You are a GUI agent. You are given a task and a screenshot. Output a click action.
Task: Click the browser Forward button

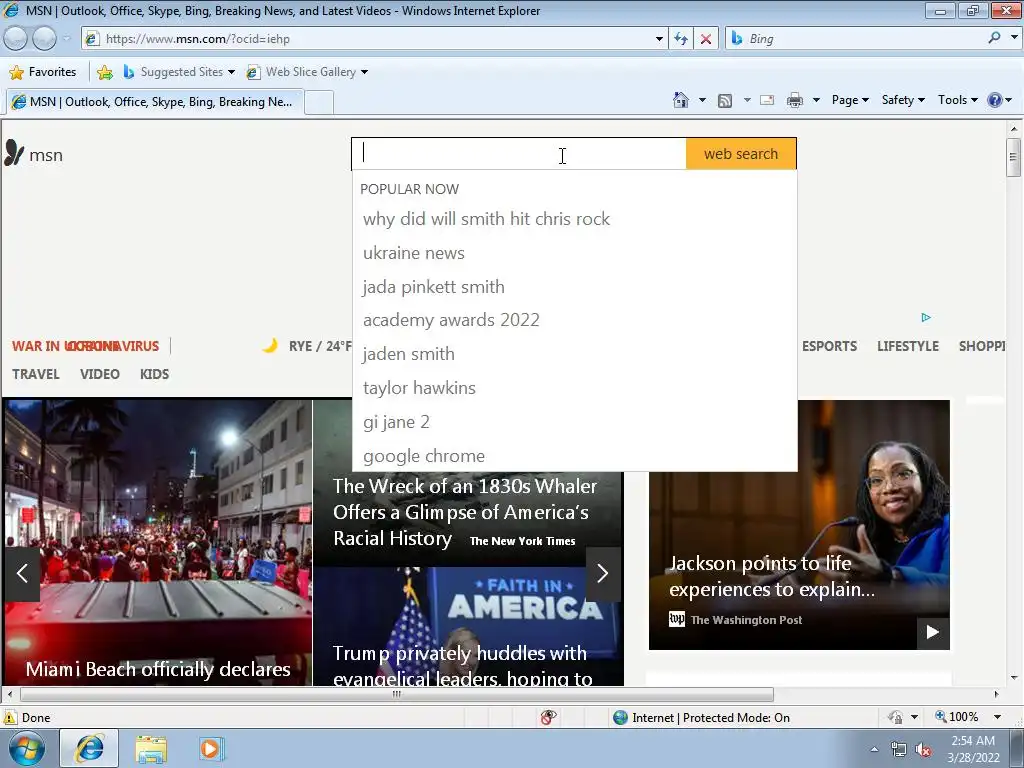pyautogui.click(x=44, y=39)
